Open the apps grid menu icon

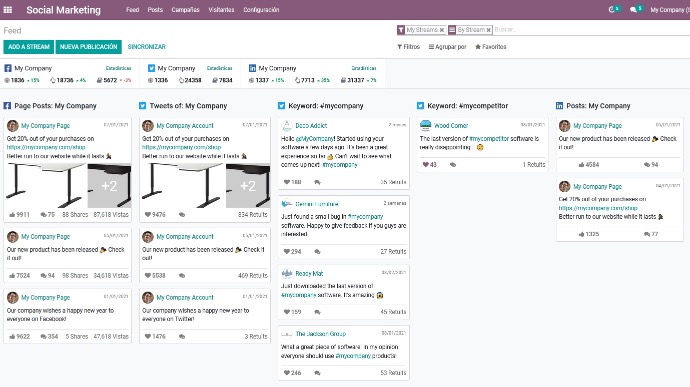[x=8, y=10]
